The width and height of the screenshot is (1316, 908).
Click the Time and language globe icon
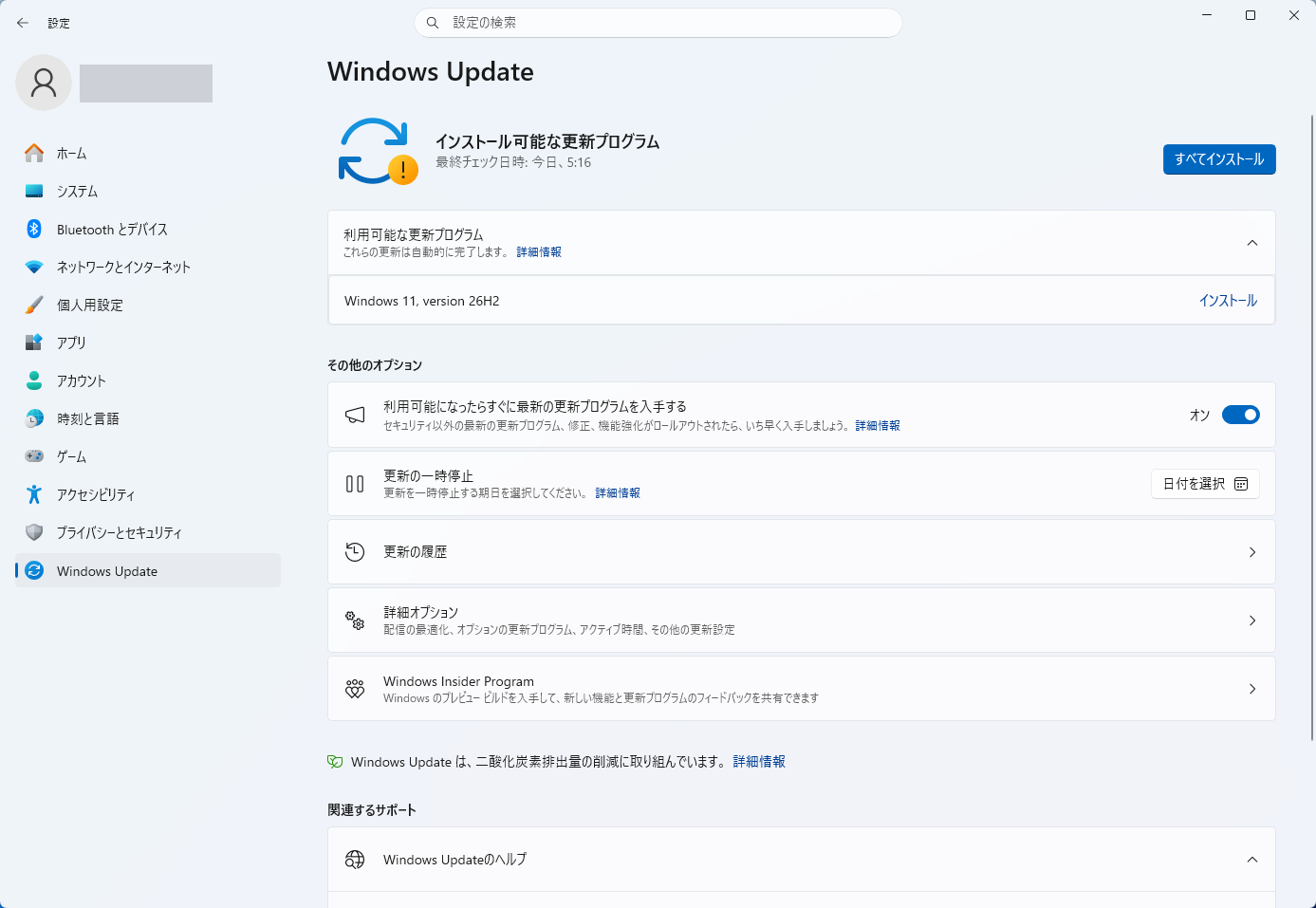tap(34, 418)
